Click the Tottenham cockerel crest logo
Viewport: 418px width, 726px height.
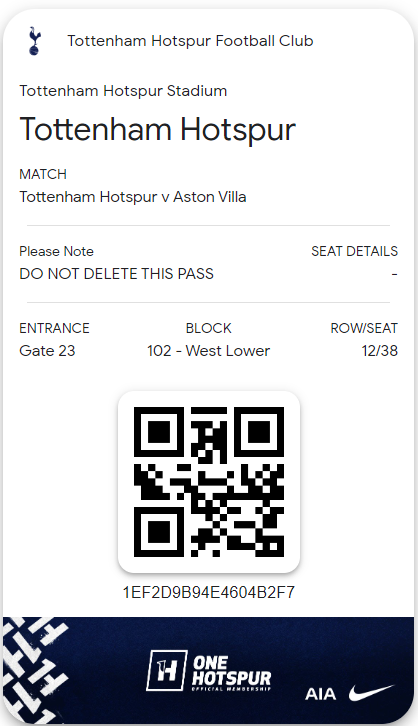[x=34, y=41]
